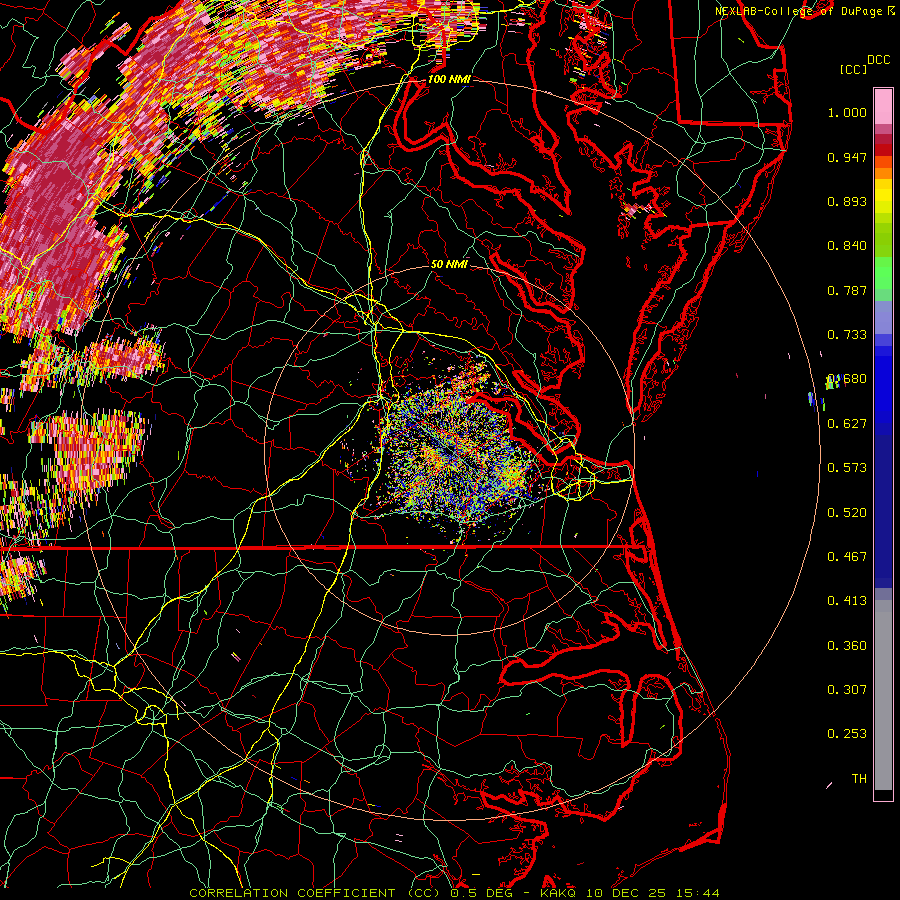Click the 100 NMI range ring label

click(x=449, y=79)
